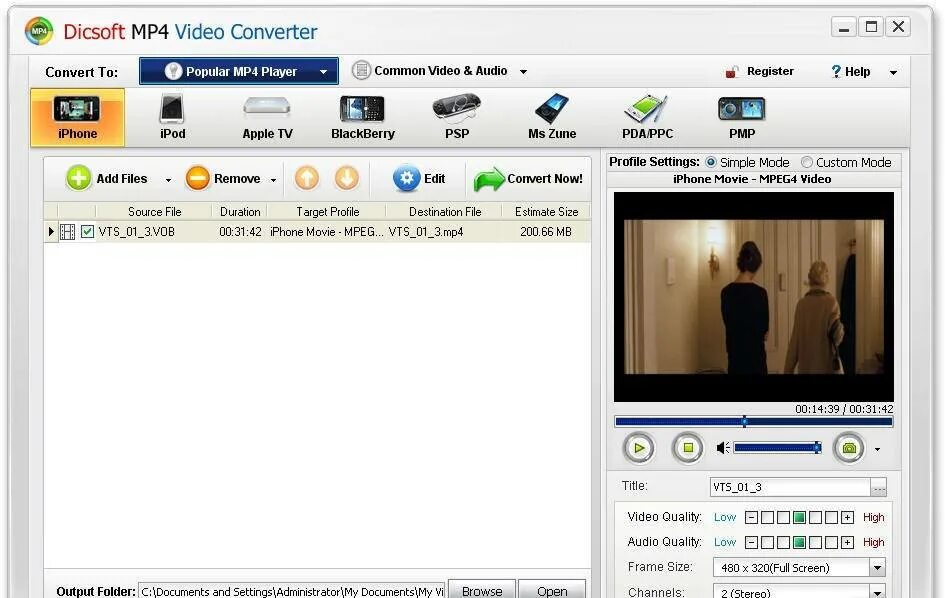Image resolution: width=945 pixels, height=598 pixels.
Task: Sort by Source File column header
Action: [x=154, y=212]
